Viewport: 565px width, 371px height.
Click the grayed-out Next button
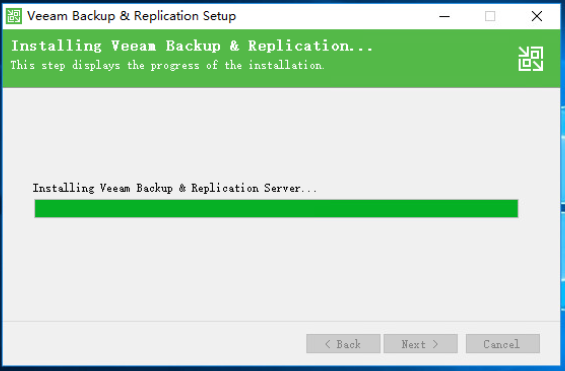421,344
